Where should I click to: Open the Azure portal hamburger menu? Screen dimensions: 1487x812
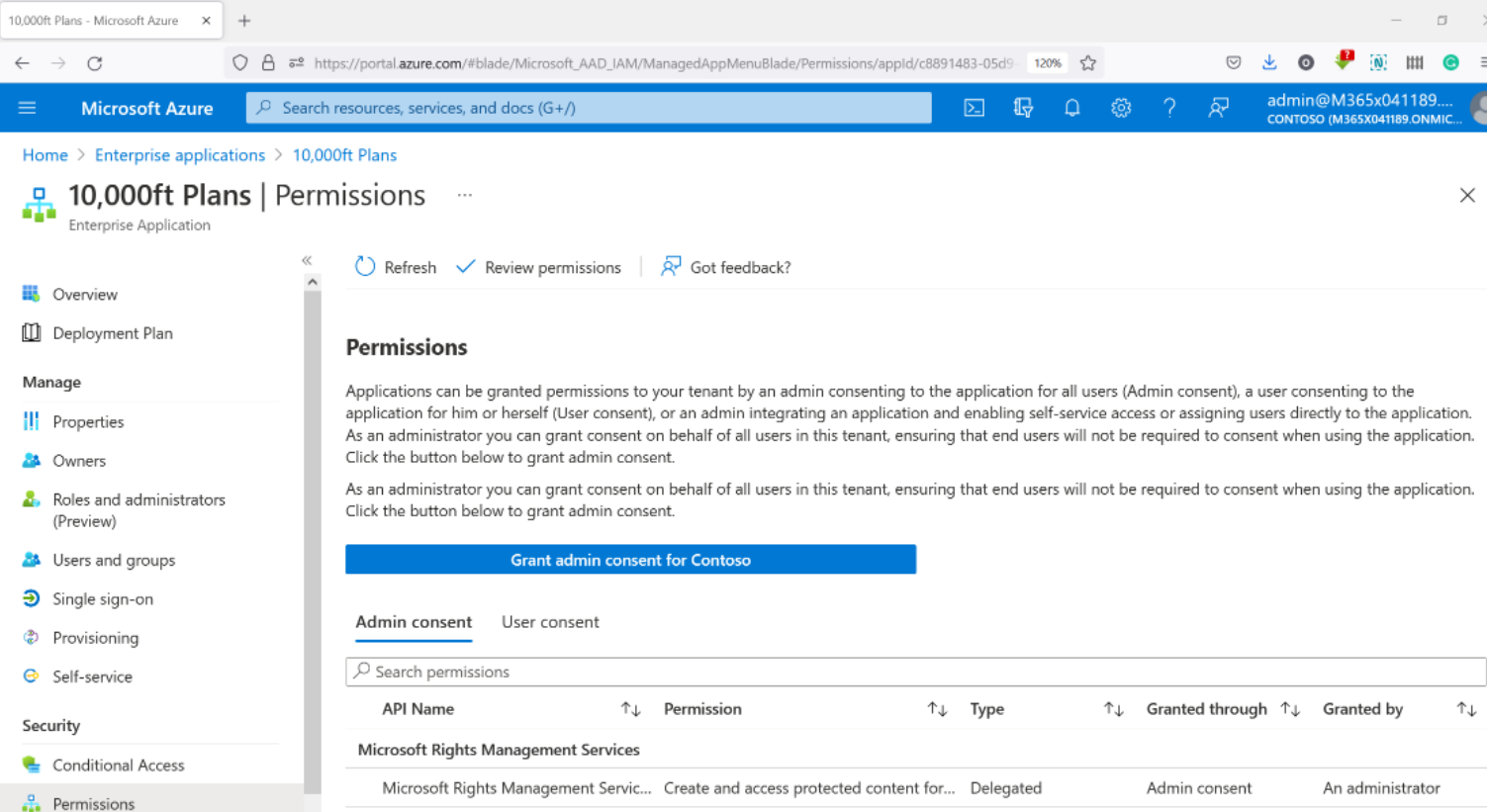pos(27,108)
